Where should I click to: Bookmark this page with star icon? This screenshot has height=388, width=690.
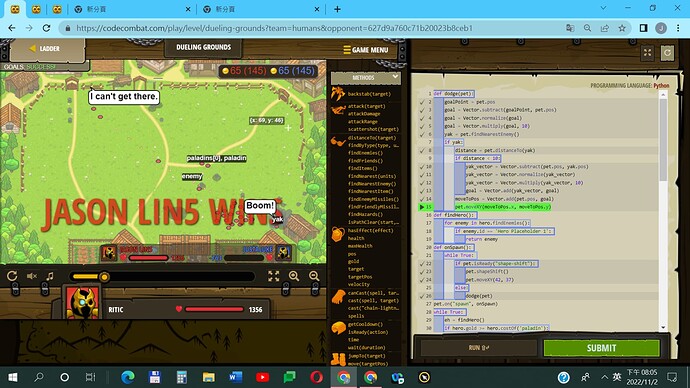tap(622, 28)
